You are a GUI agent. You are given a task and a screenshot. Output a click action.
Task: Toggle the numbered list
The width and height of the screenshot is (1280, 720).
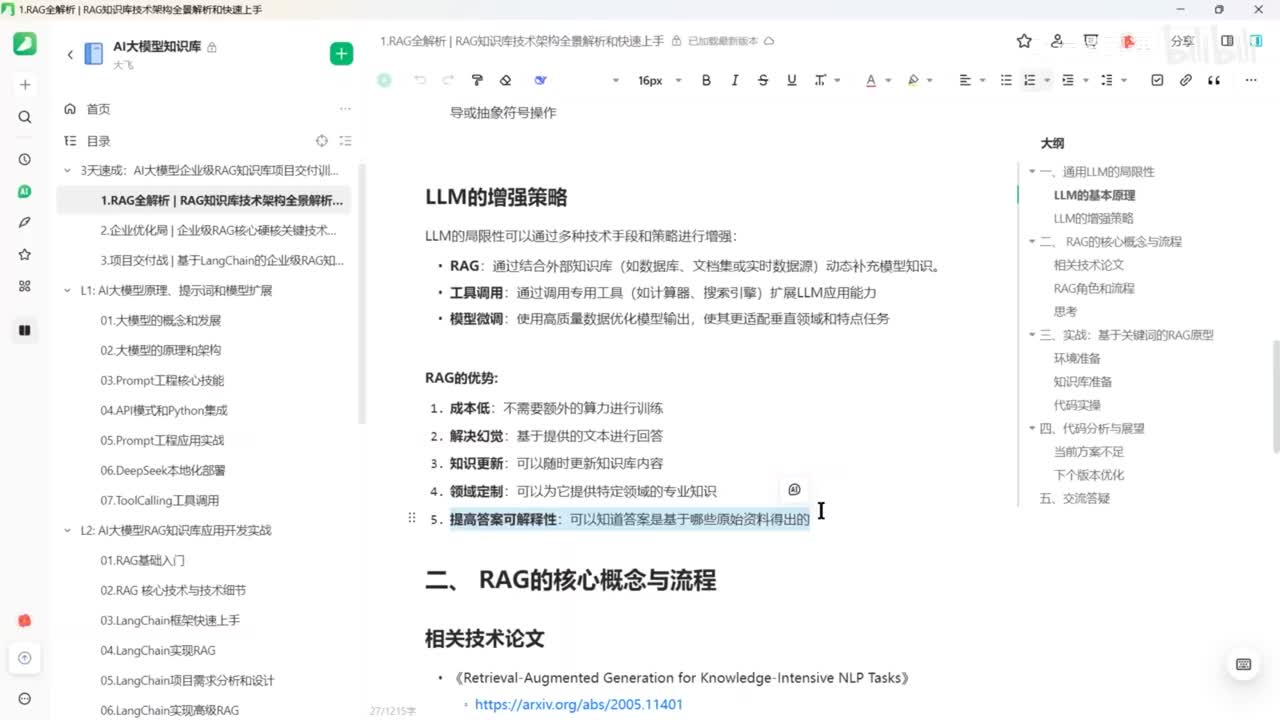pyautogui.click(x=1029, y=80)
